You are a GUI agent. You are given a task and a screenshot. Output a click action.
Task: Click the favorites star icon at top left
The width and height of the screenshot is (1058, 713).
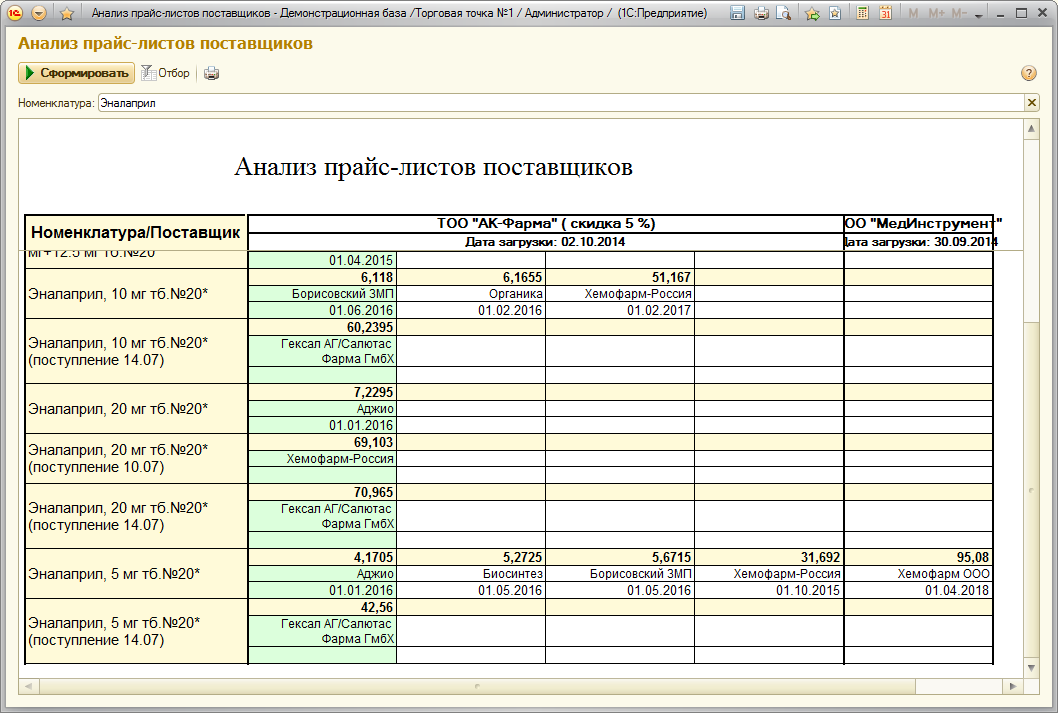(x=67, y=13)
